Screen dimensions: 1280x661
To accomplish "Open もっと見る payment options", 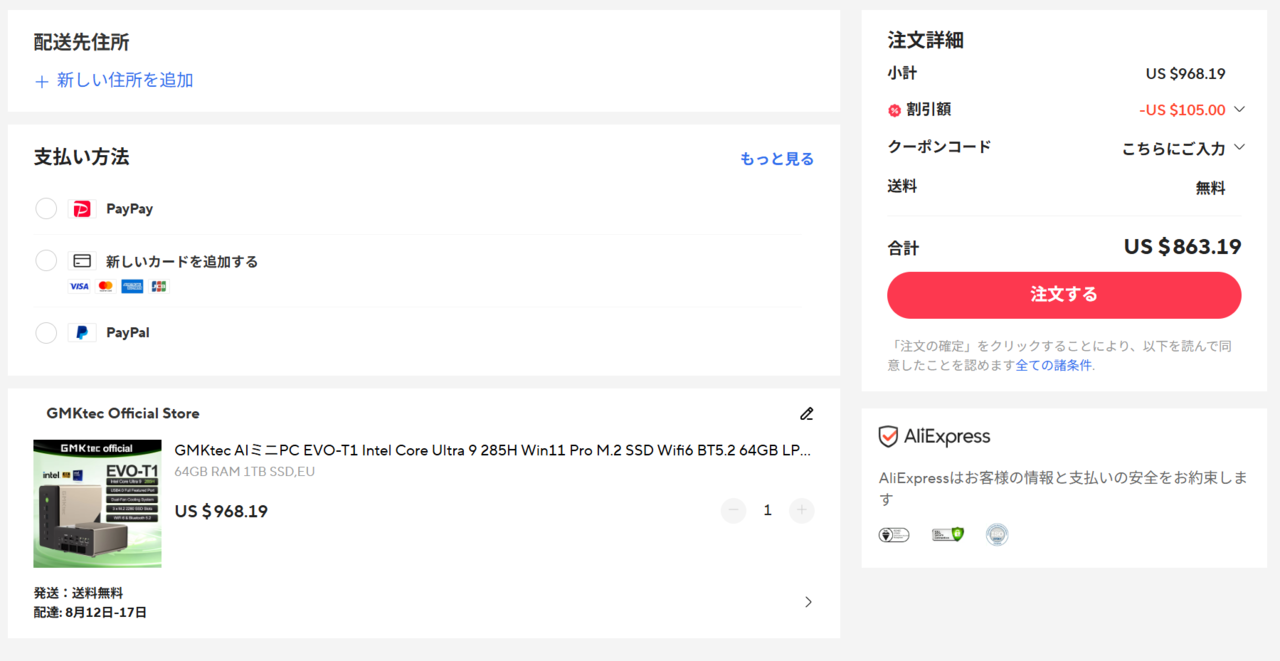I will click(x=777, y=159).
